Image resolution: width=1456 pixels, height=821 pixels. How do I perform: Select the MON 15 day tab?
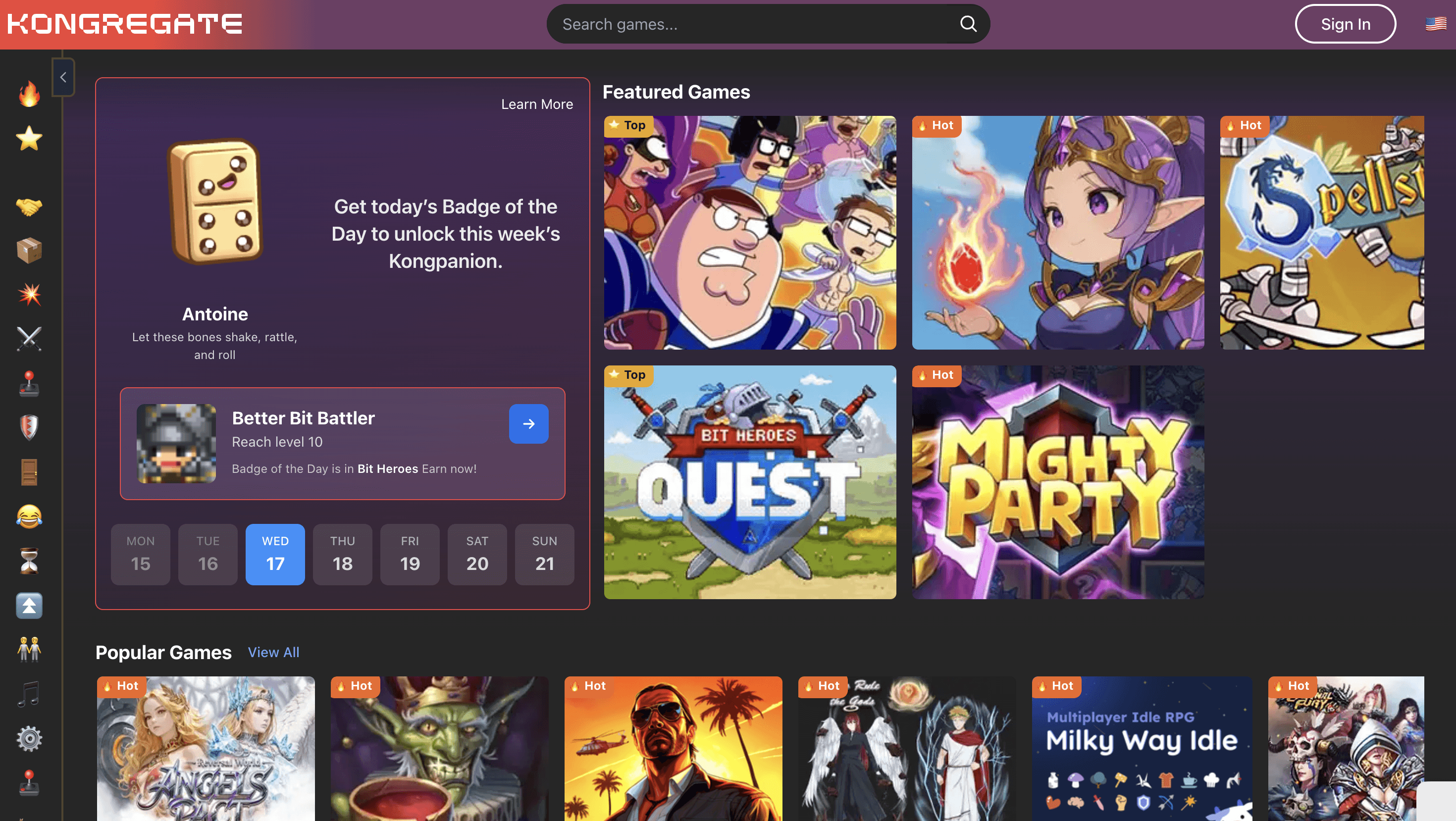pyautogui.click(x=140, y=554)
